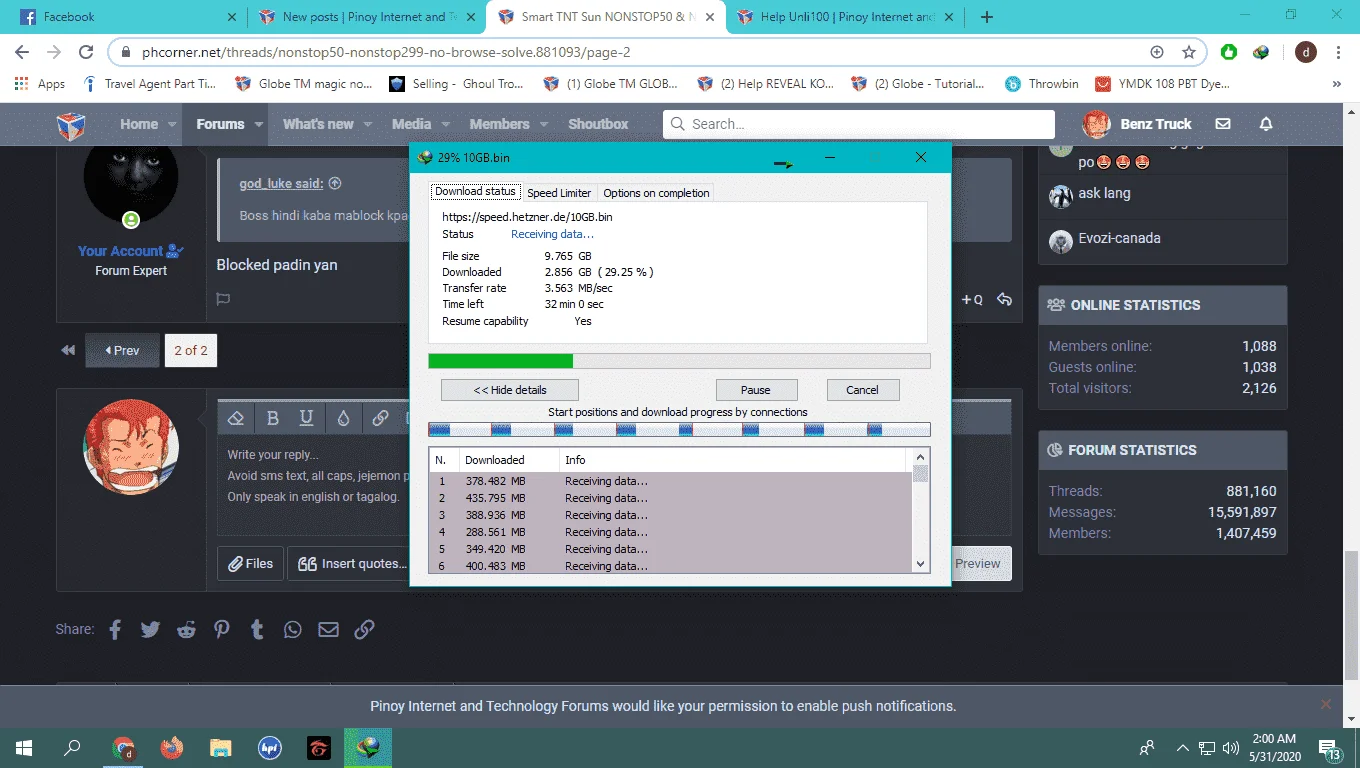Select the Download status tab
The image size is (1360, 768).
point(476,192)
